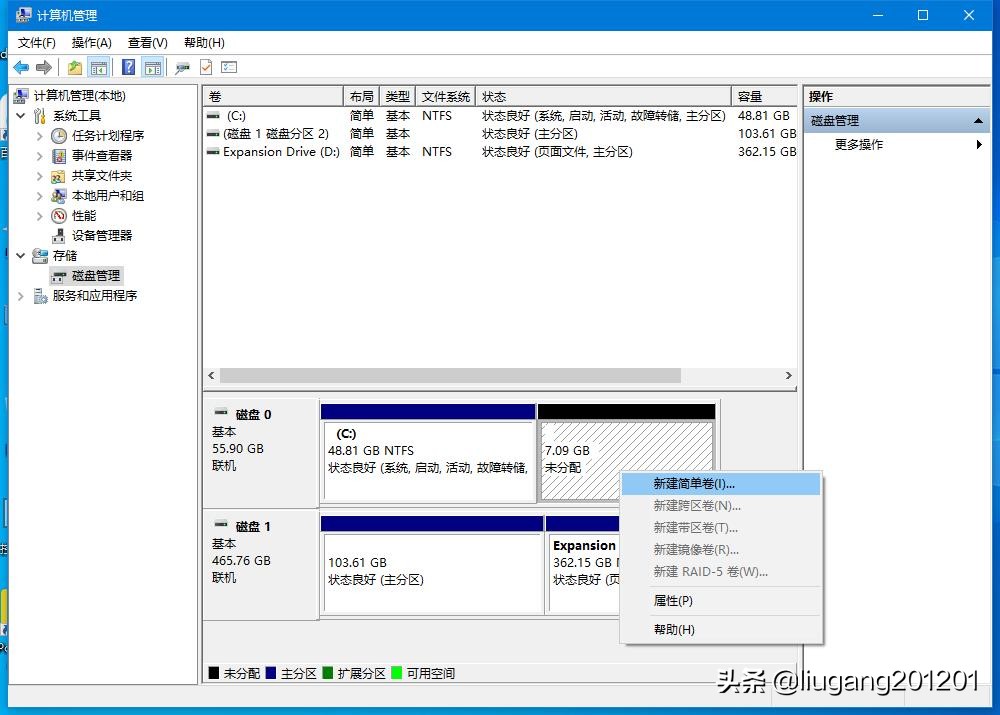Click the (C:) volume disk icon
The width and height of the screenshot is (1000, 715).
click(214, 116)
